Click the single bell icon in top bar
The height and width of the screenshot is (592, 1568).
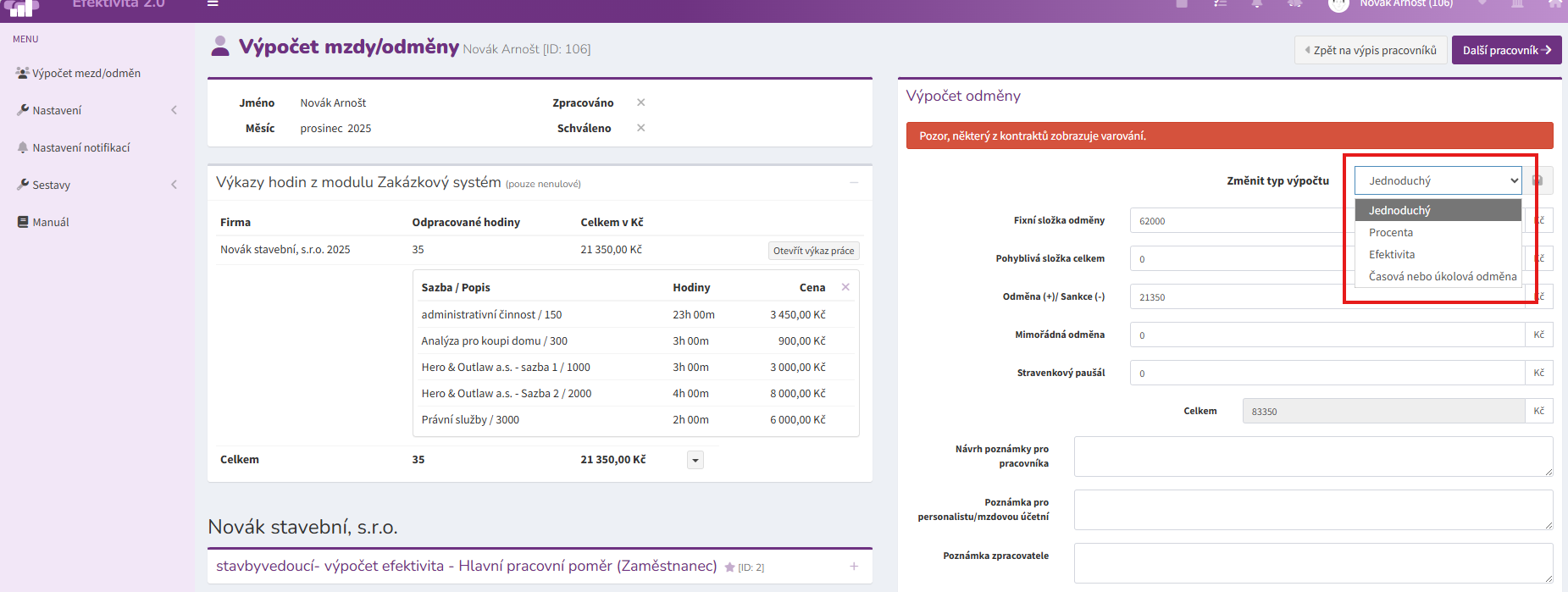click(x=1257, y=4)
